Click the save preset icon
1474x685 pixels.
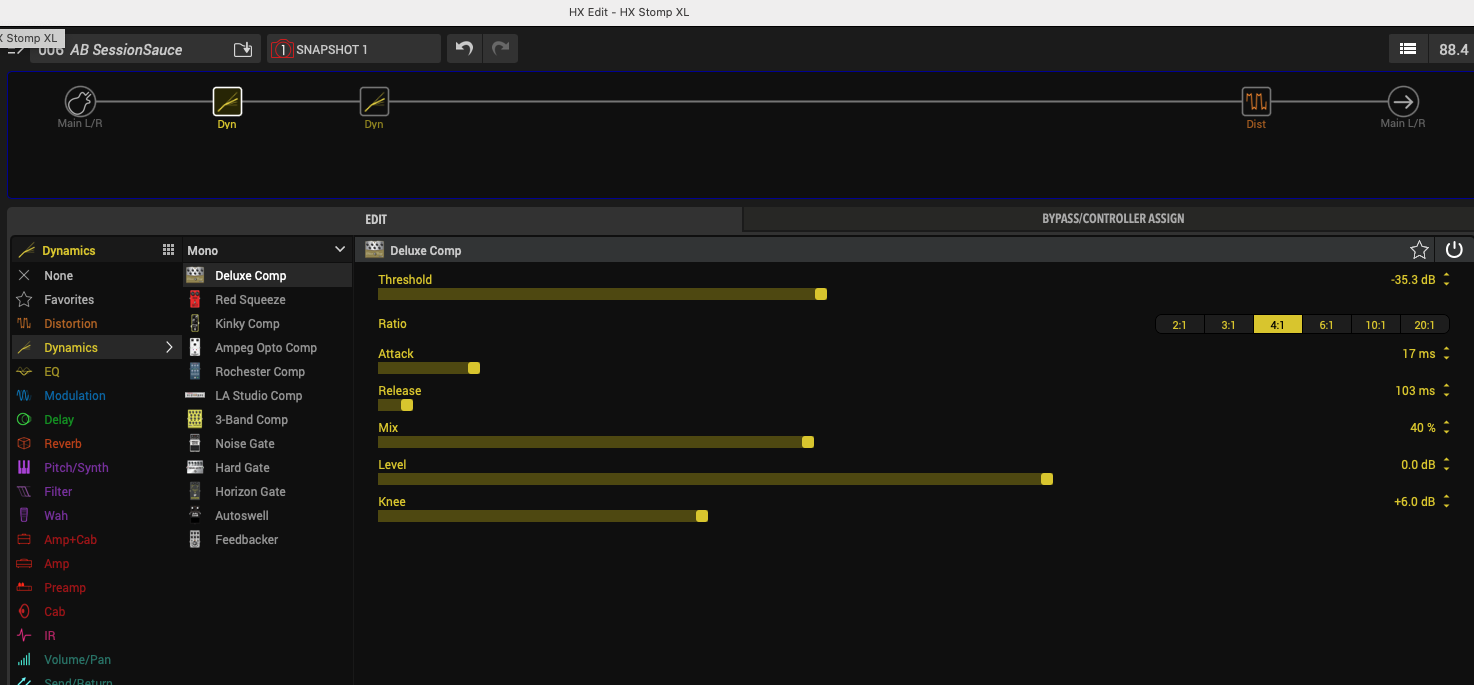point(243,49)
